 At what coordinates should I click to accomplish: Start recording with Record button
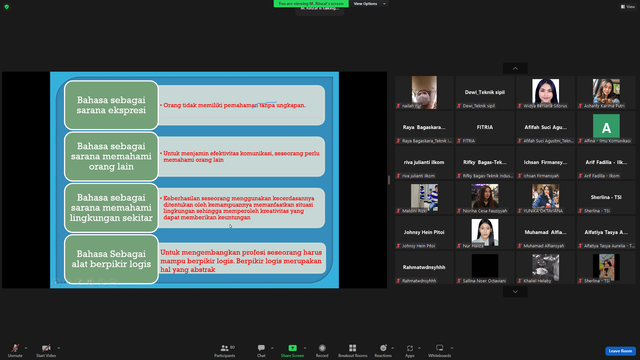tap(322, 350)
